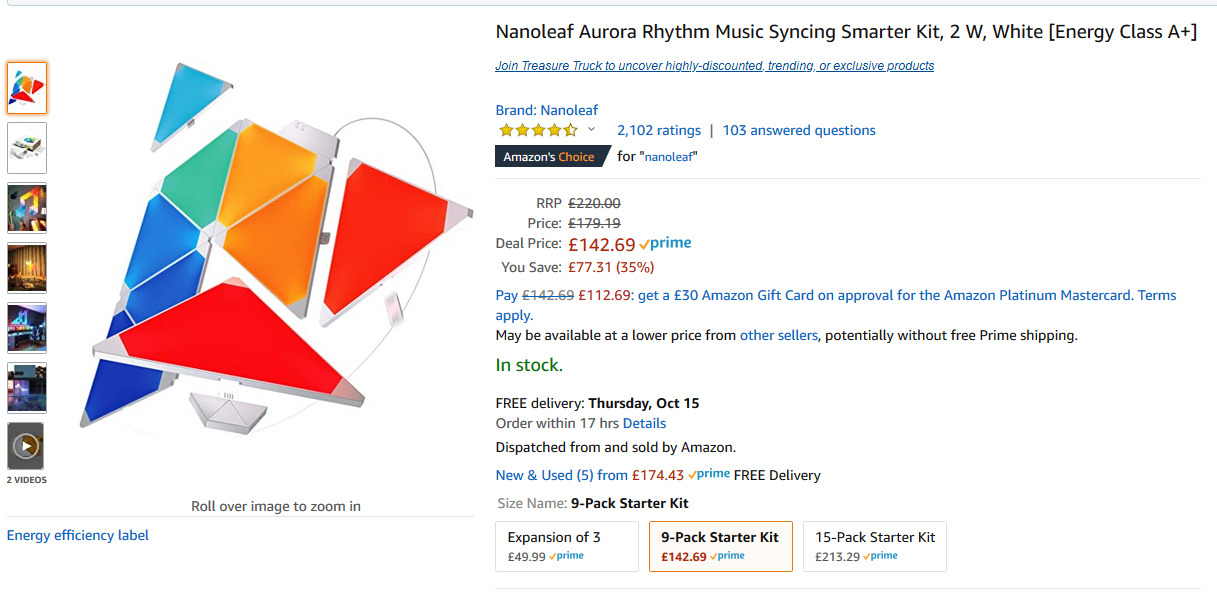This screenshot has width=1217, height=595.
Task: Click the star rating icons
Action: 538,130
